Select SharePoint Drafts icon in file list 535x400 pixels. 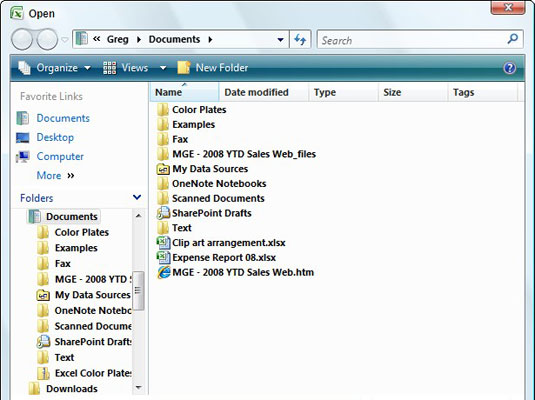tap(163, 213)
